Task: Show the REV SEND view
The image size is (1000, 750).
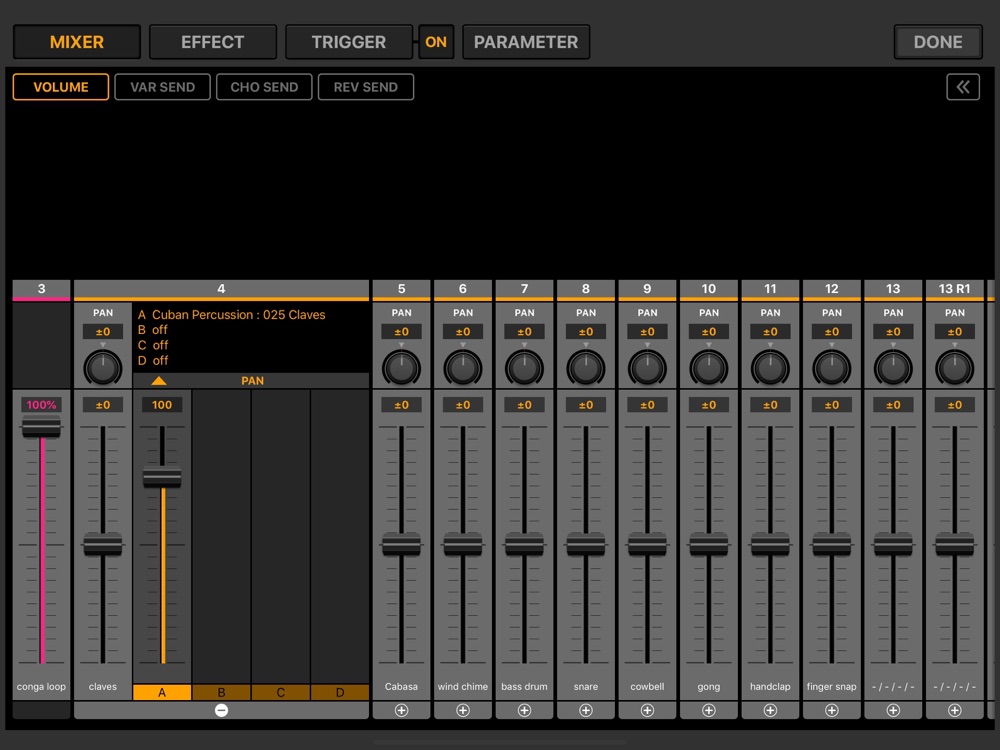Action: 366,87
